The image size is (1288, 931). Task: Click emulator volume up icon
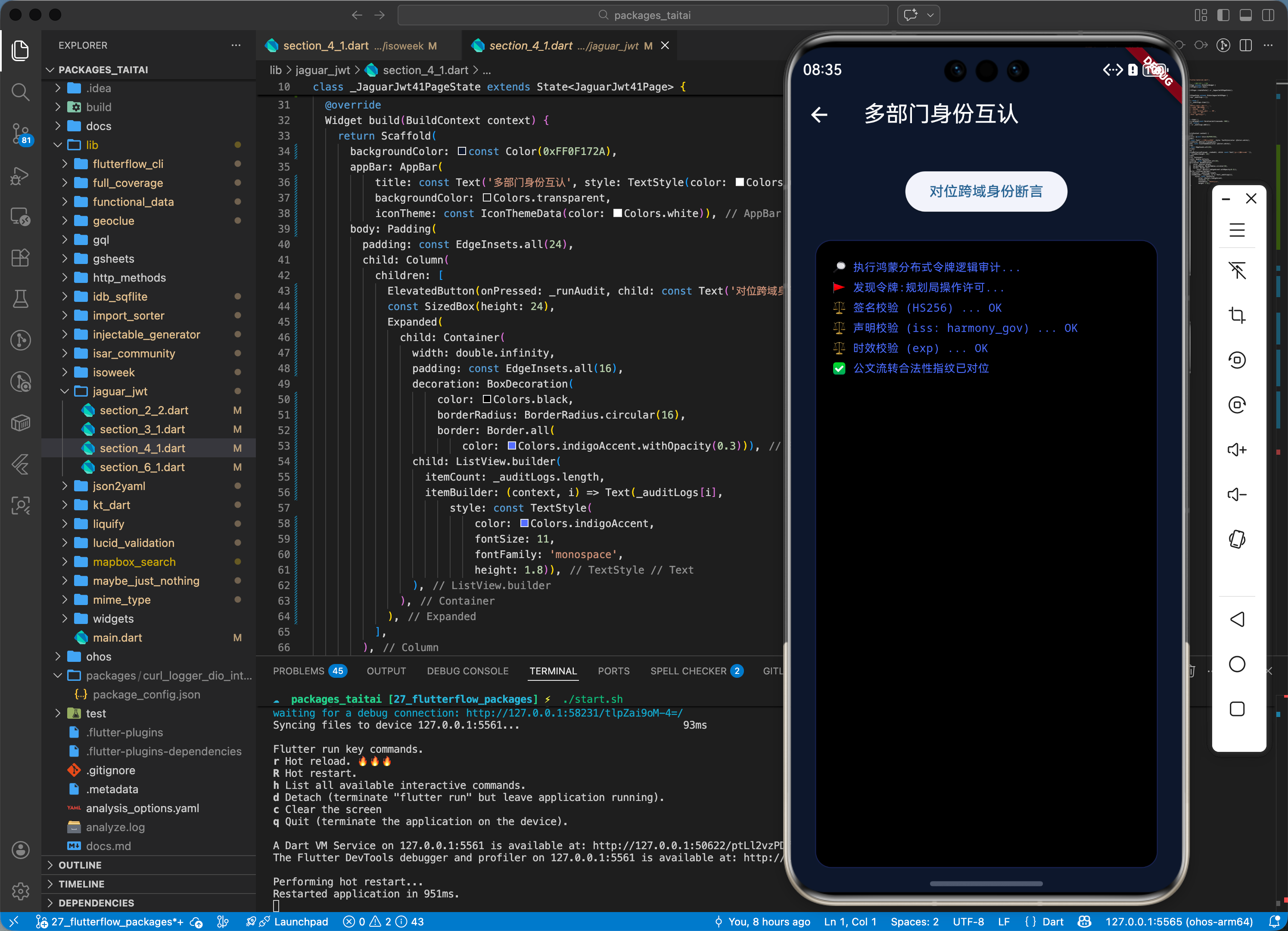pyautogui.click(x=1237, y=450)
